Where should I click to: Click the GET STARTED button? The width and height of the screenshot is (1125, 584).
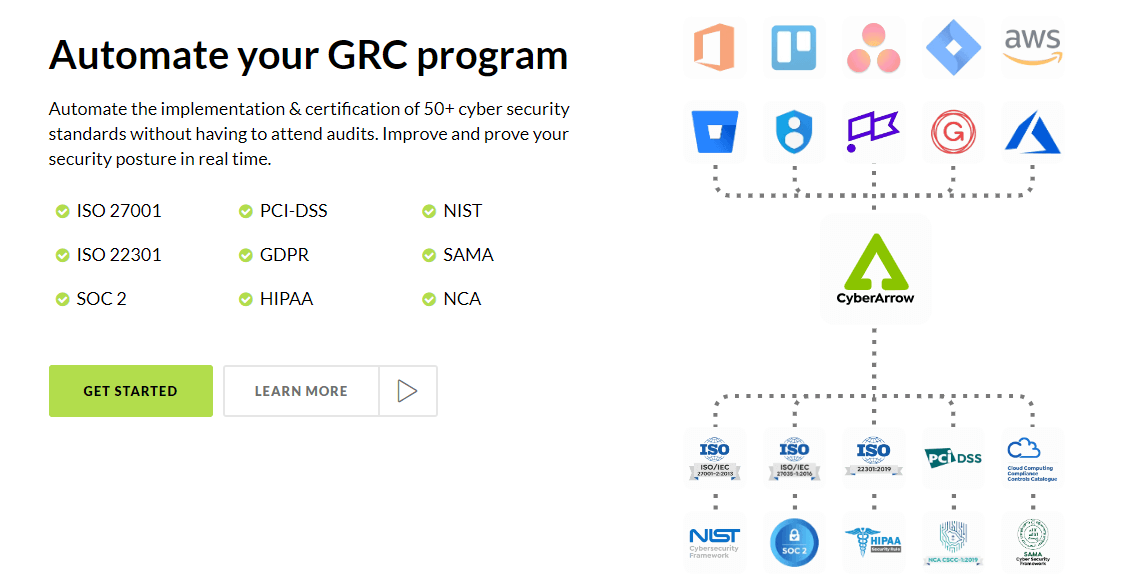point(130,390)
